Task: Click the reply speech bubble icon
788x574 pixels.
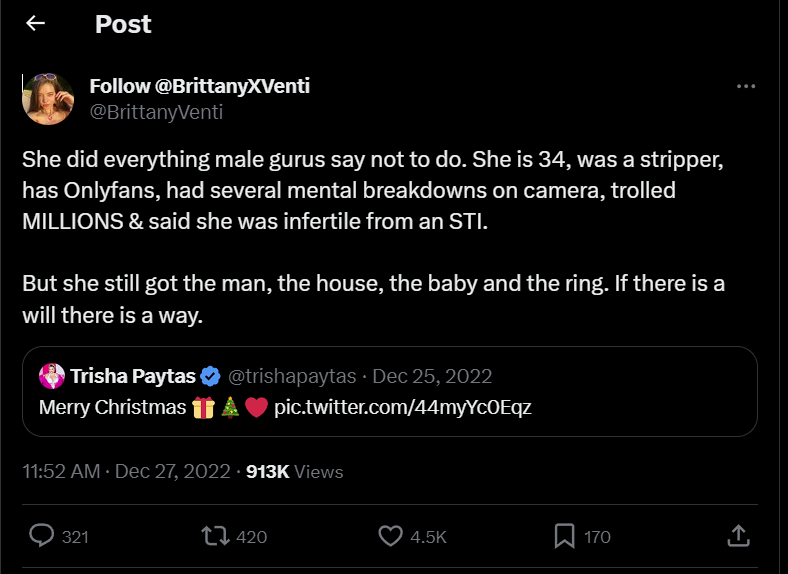Action: [x=41, y=536]
